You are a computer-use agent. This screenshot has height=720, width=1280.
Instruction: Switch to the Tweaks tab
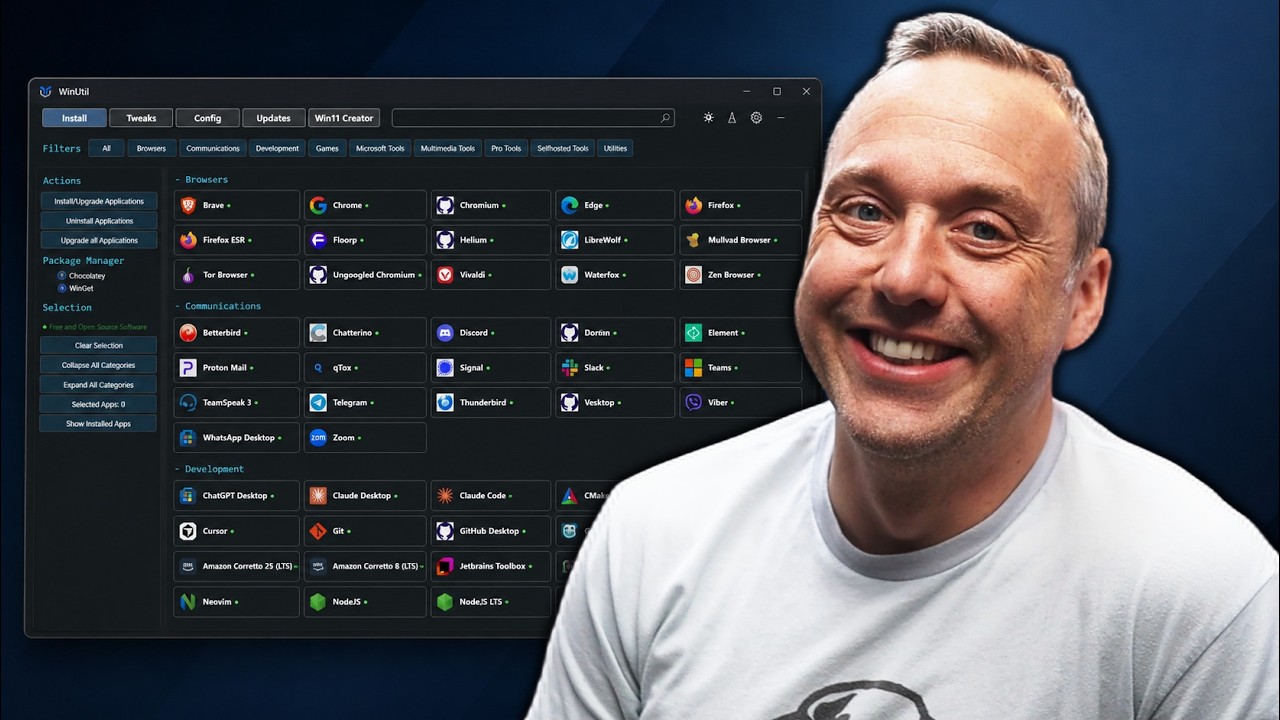point(141,118)
